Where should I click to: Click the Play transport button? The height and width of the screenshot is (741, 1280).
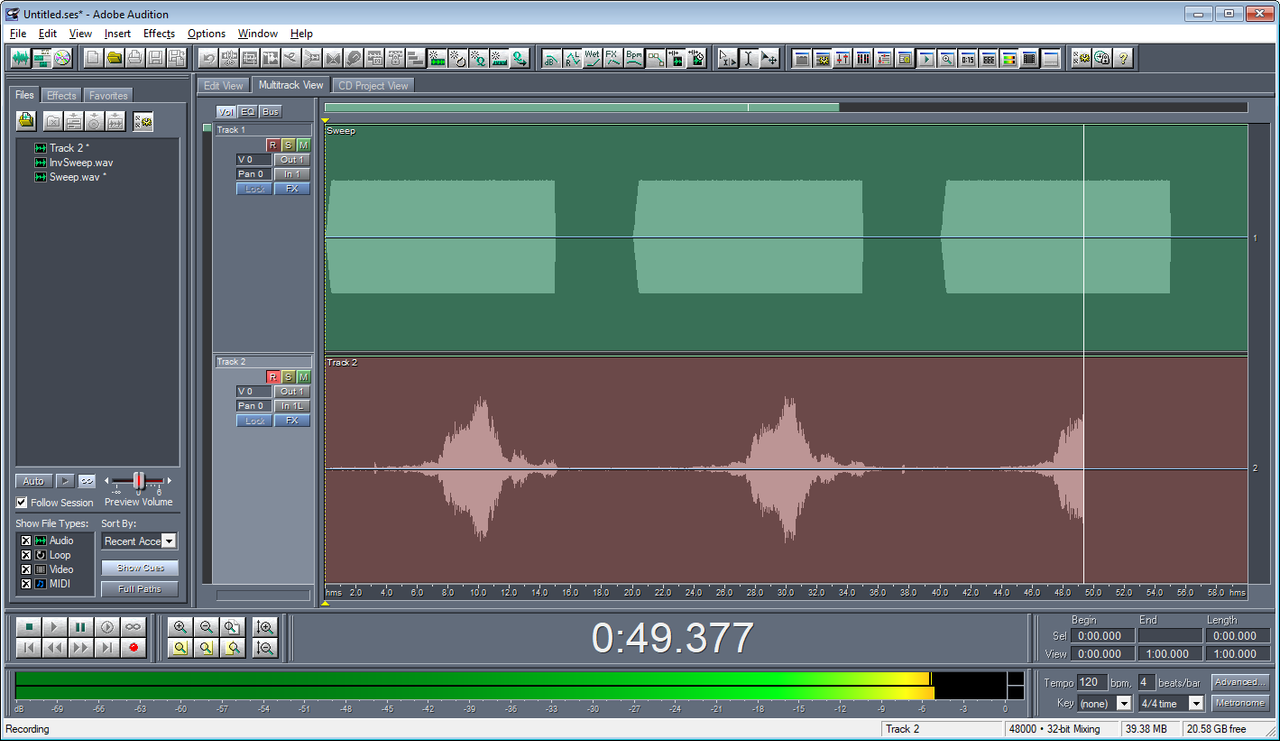tap(55, 627)
